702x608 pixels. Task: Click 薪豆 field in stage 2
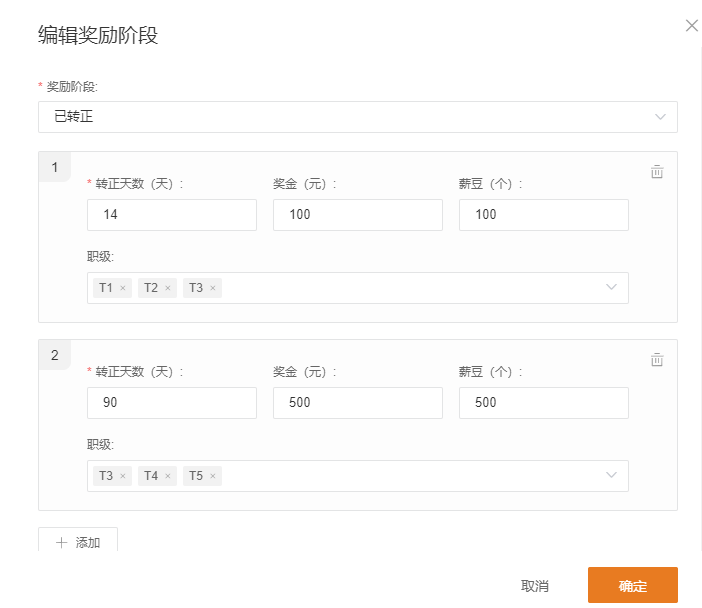coord(544,403)
